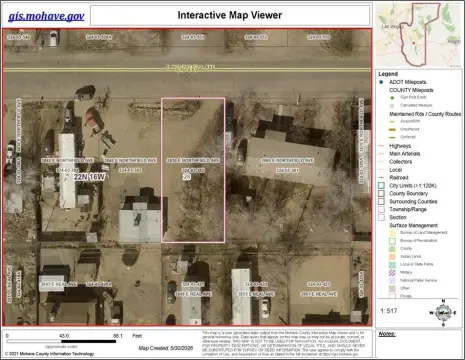Click the ADOT Mileposts blue dot symbol
Screen dimensions: 465x360
[x=381, y=82]
